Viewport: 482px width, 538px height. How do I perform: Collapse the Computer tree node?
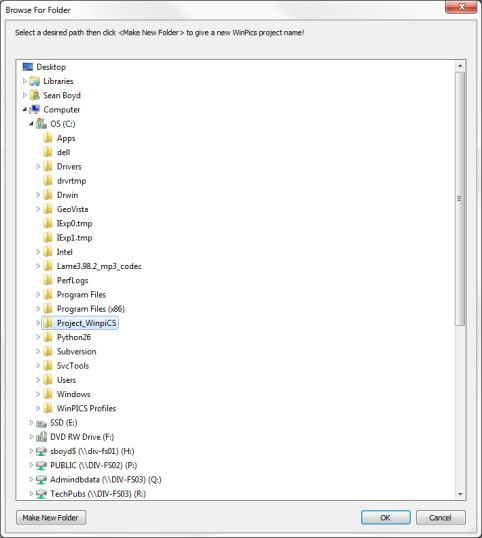[25, 109]
